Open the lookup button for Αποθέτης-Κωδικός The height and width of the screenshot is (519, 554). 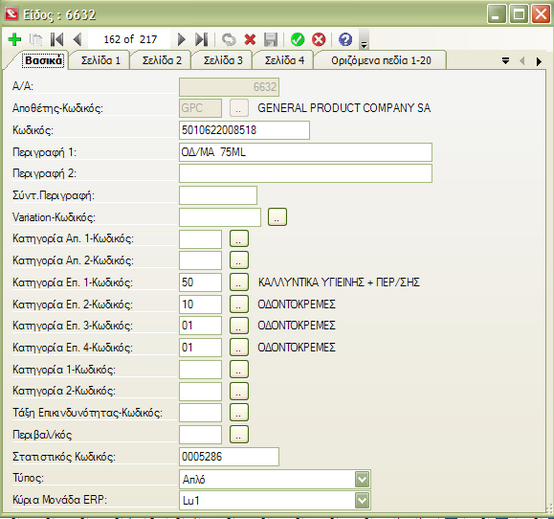pos(239,108)
